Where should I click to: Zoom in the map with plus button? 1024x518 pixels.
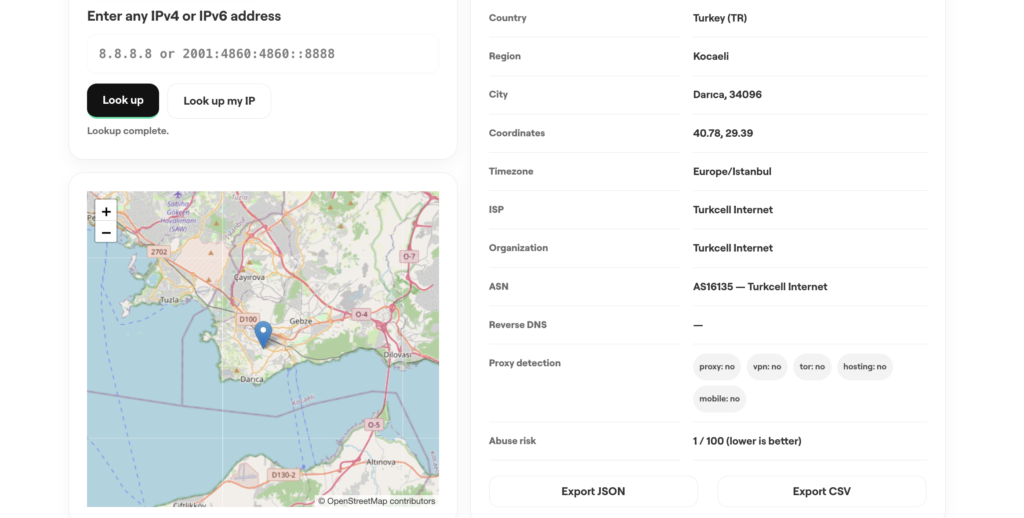click(106, 211)
